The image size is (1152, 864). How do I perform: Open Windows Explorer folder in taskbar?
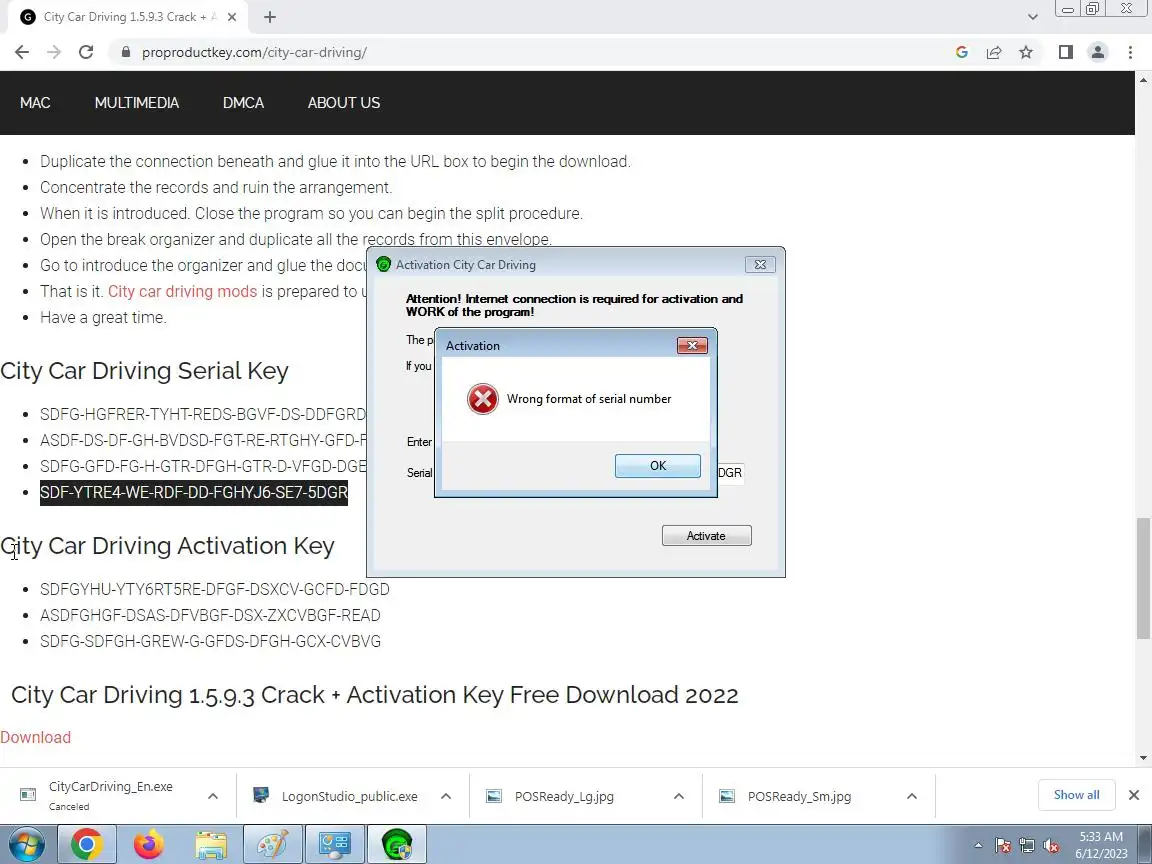coord(211,844)
